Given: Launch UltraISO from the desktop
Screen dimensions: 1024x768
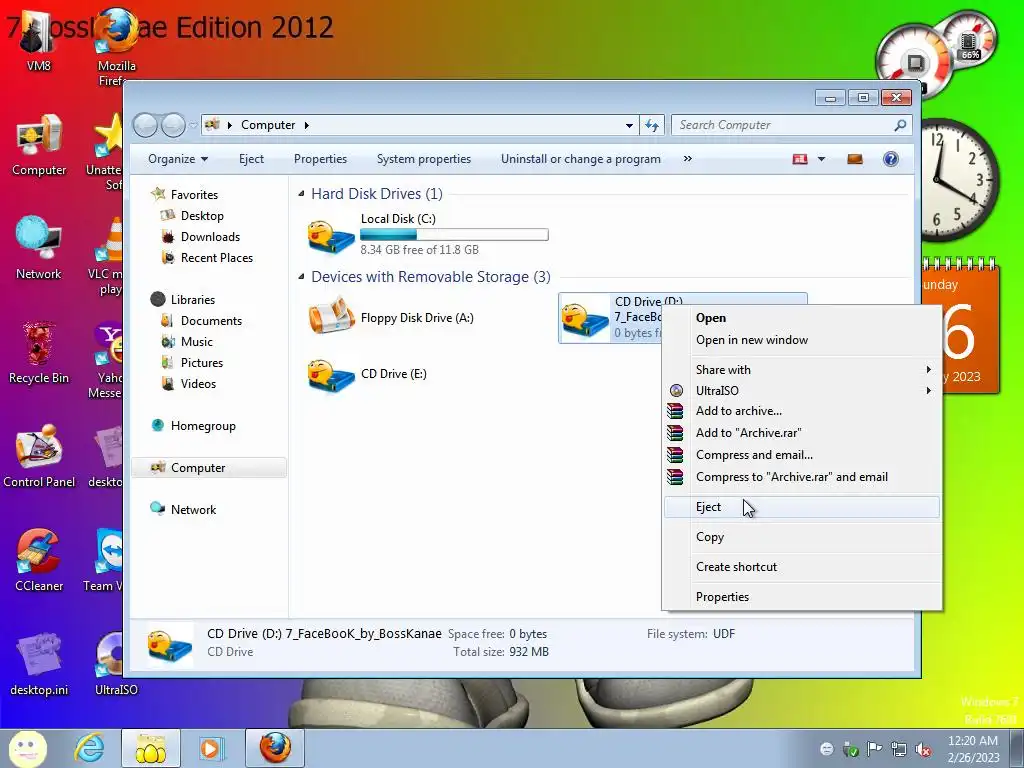Looking at the screenshot, I should tap(116, 664).
